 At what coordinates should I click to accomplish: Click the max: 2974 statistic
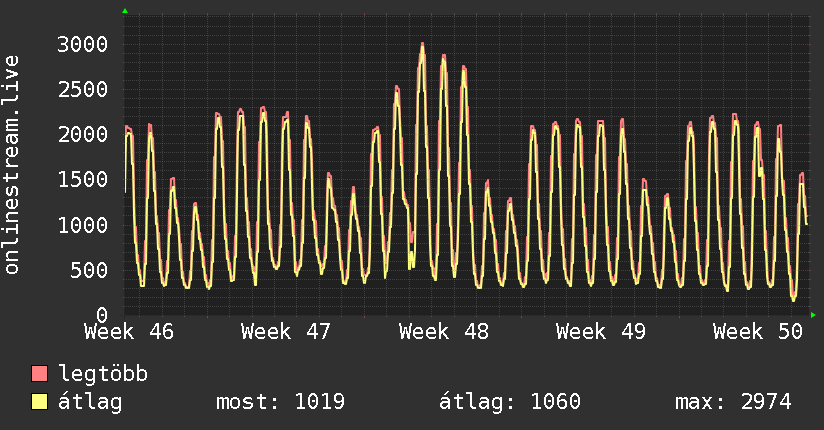733,402
